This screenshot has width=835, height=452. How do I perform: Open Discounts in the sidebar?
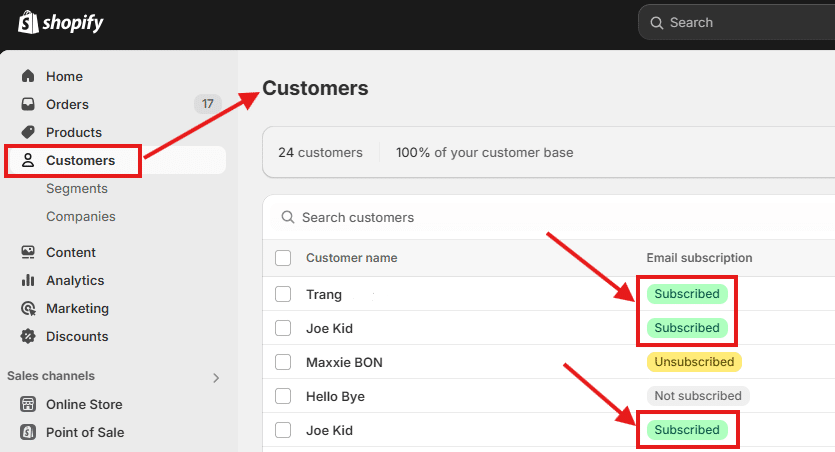point(77,336)
